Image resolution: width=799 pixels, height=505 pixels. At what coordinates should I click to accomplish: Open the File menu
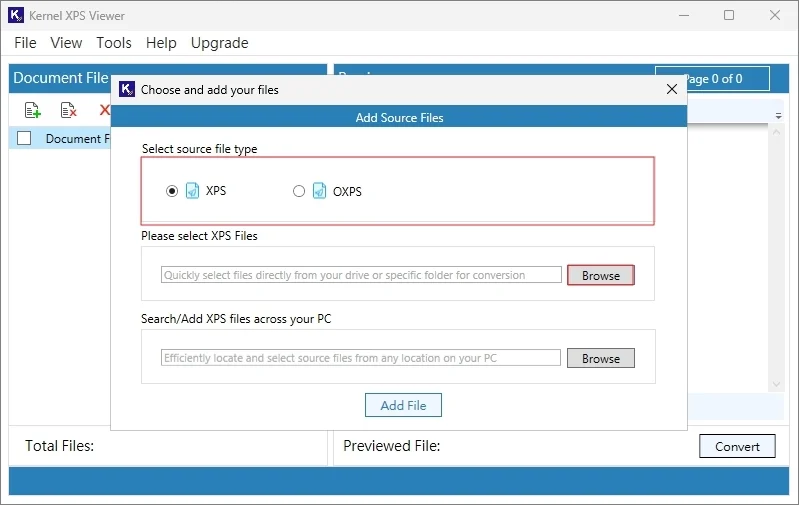[x=25, y=43]
